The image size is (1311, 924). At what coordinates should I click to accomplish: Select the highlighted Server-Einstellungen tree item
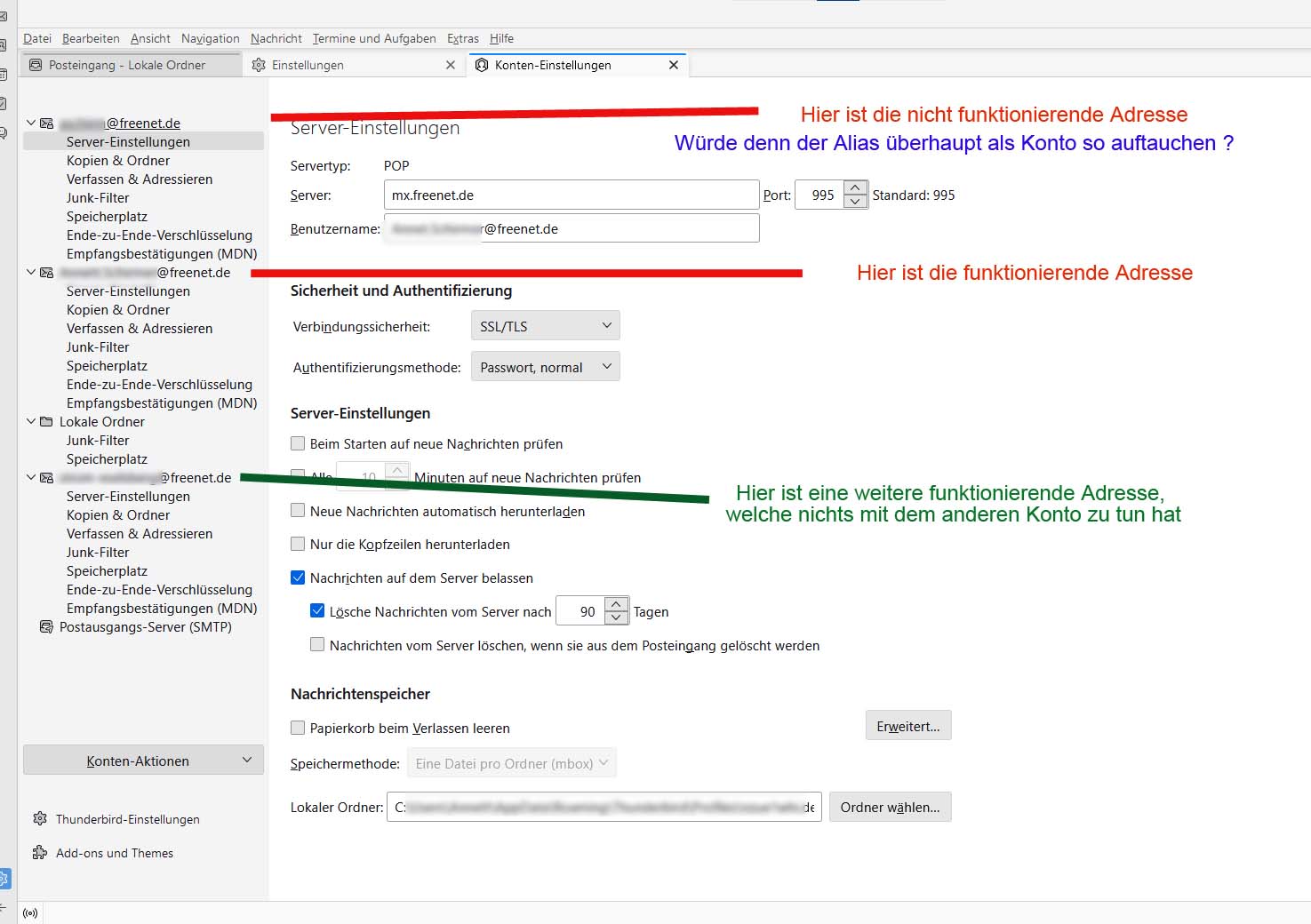[143, 141]
